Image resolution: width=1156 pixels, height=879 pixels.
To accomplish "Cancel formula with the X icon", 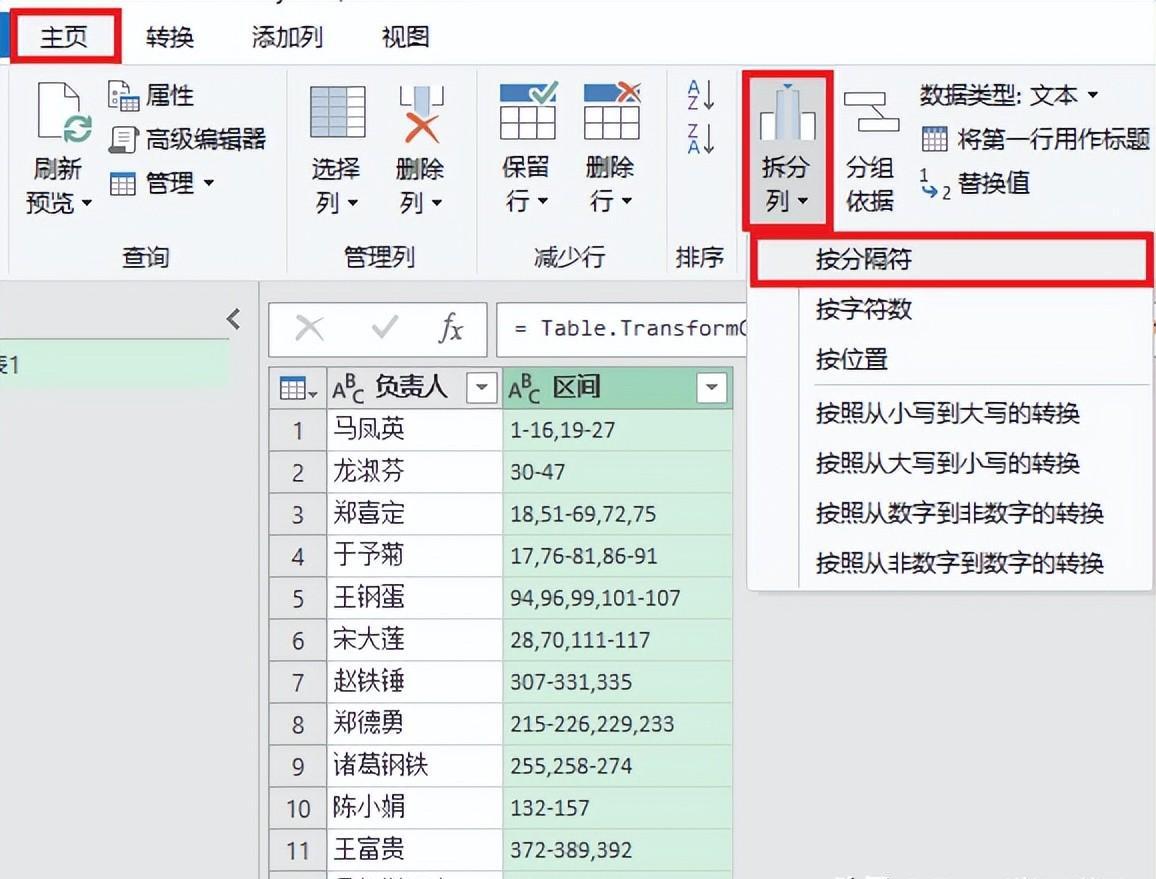I will tap(309, 328).
